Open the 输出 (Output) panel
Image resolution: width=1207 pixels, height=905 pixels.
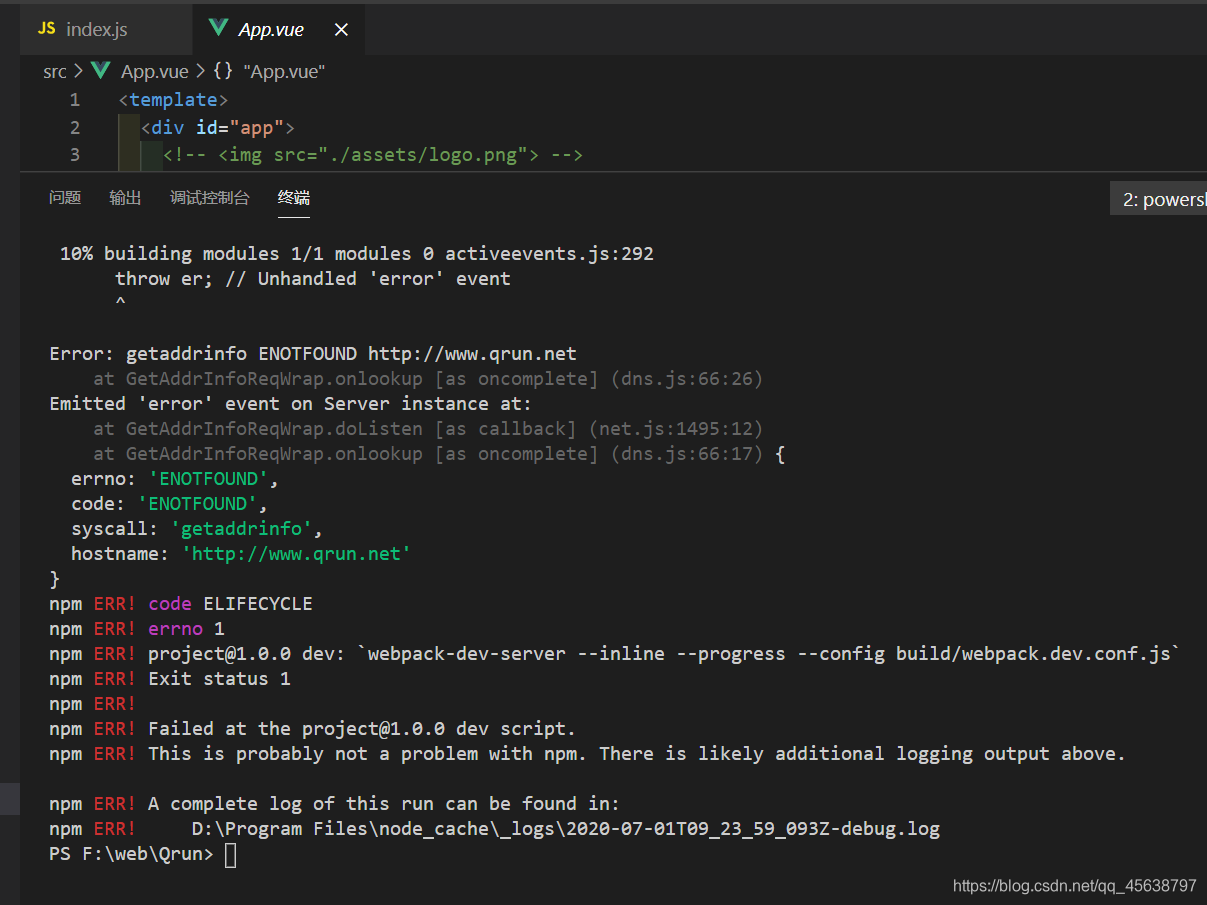click(x=125, y=198)
